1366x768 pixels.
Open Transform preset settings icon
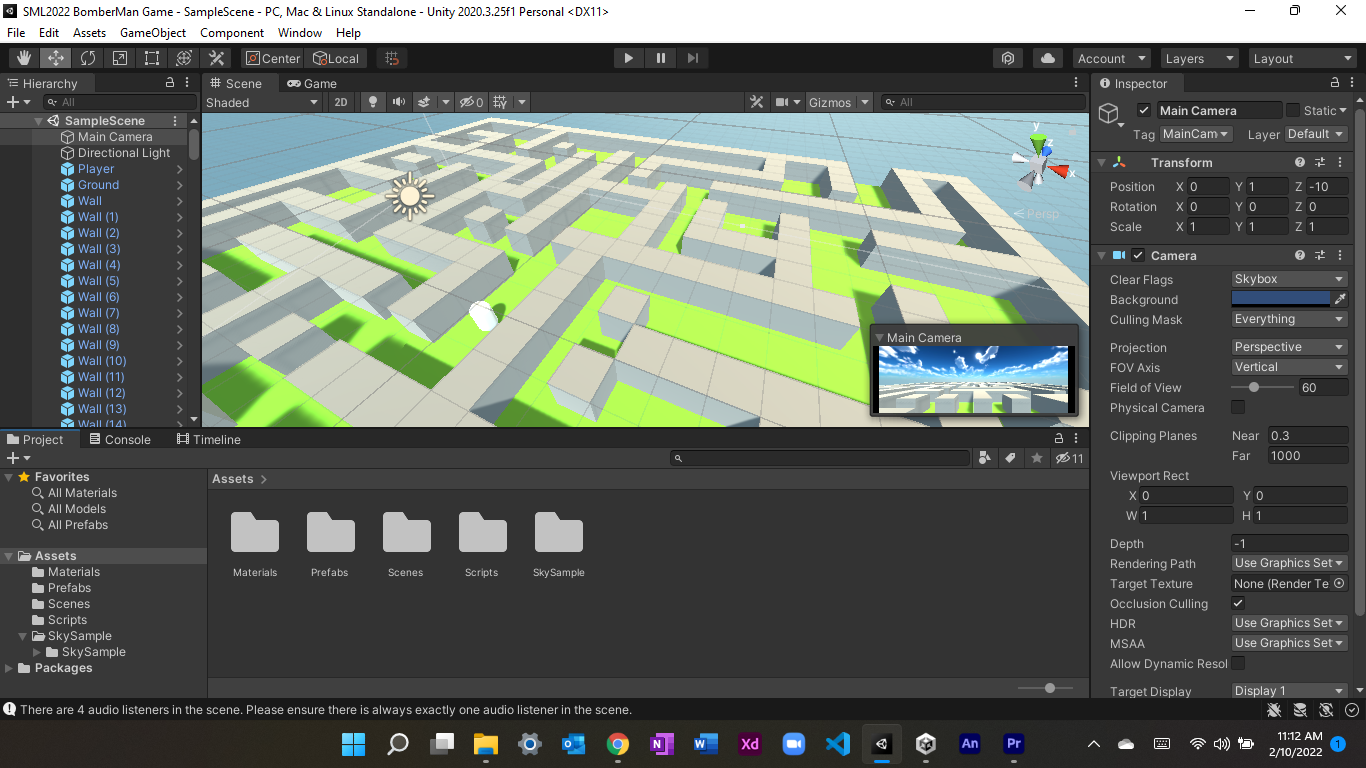1320,162
